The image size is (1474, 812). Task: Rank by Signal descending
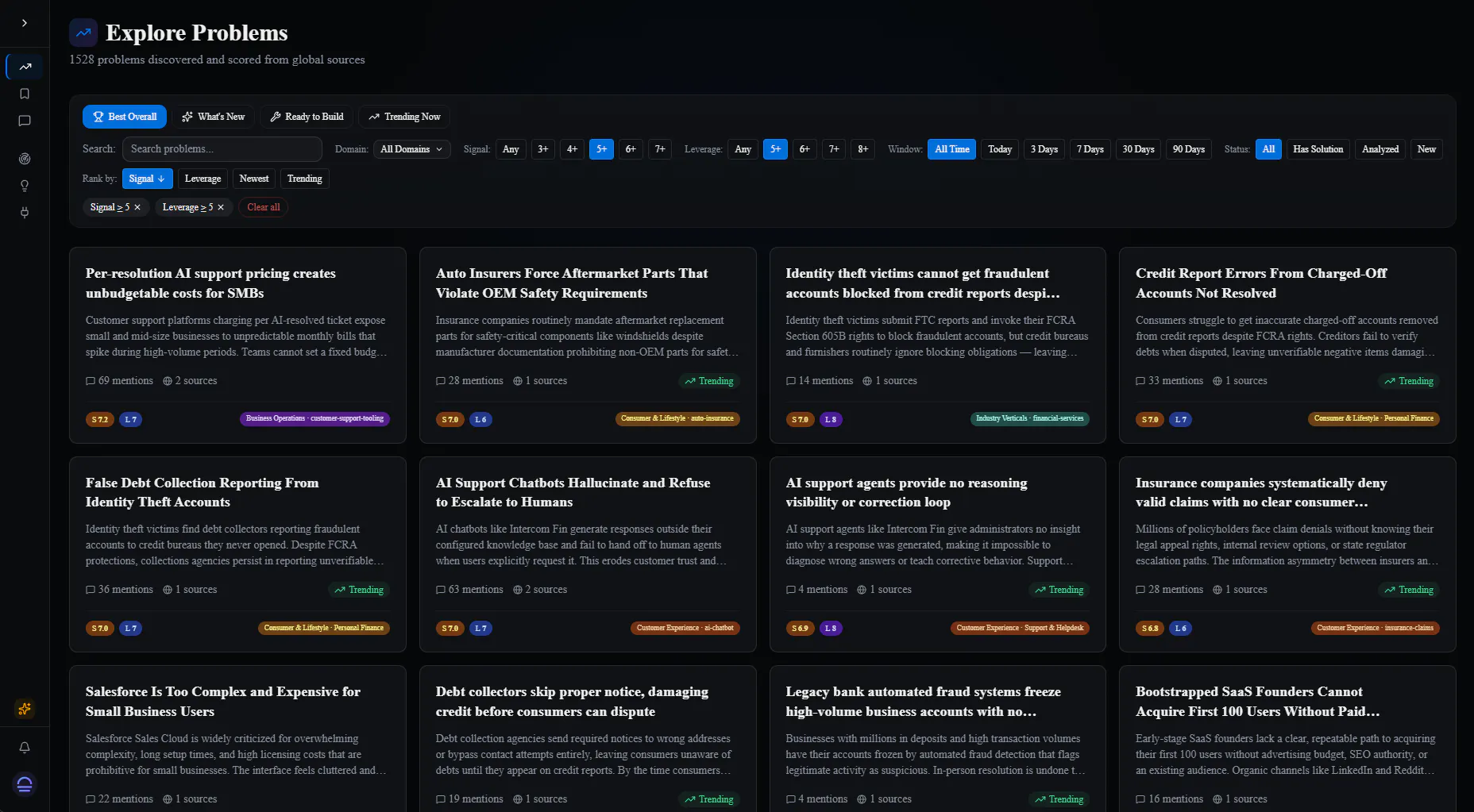coord(147,179)
